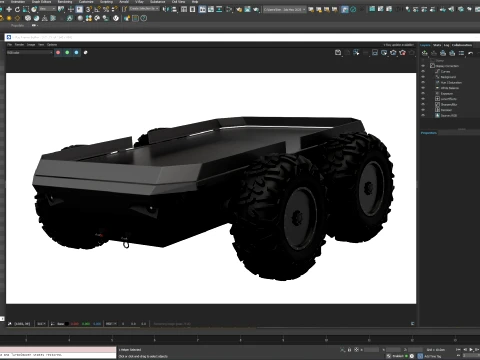Click Add Time Tag in status bar
This screenshot has width=480, height=360.
click(433, 356)
